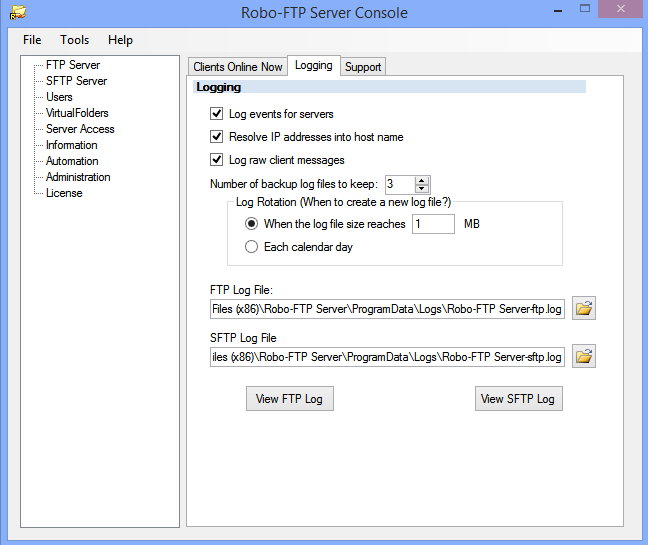Maximize the Robo-FTP Server Console window

[x=585, y=9]
